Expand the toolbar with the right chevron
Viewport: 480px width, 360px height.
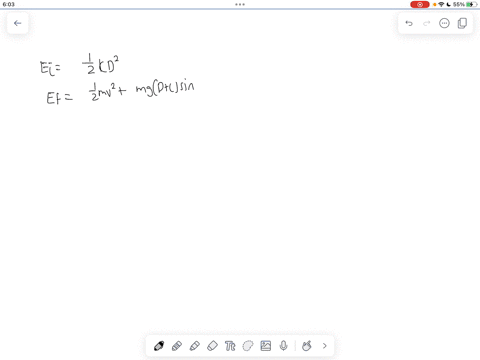point(325,346)
